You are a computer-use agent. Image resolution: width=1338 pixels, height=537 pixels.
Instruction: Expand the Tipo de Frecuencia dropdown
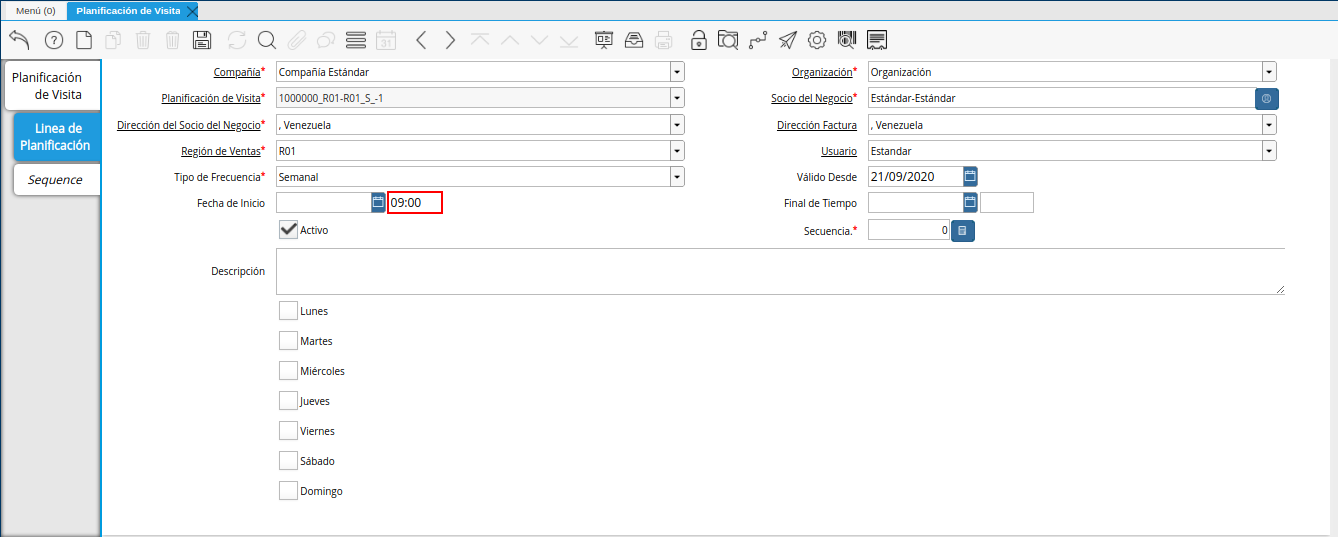[x=677, y=177]
